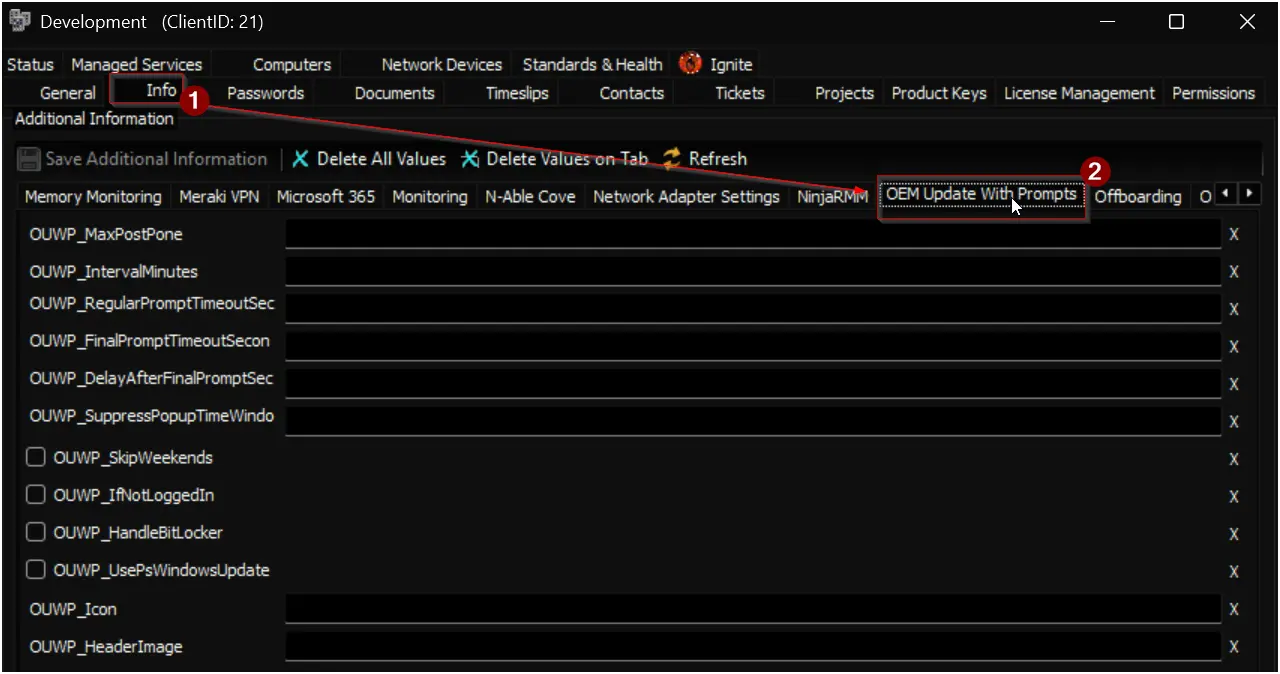Image resolution: width=1280 pixels, height=674 pixels.
Task: Open the Permissions tab
Action: coord(1214,93)
